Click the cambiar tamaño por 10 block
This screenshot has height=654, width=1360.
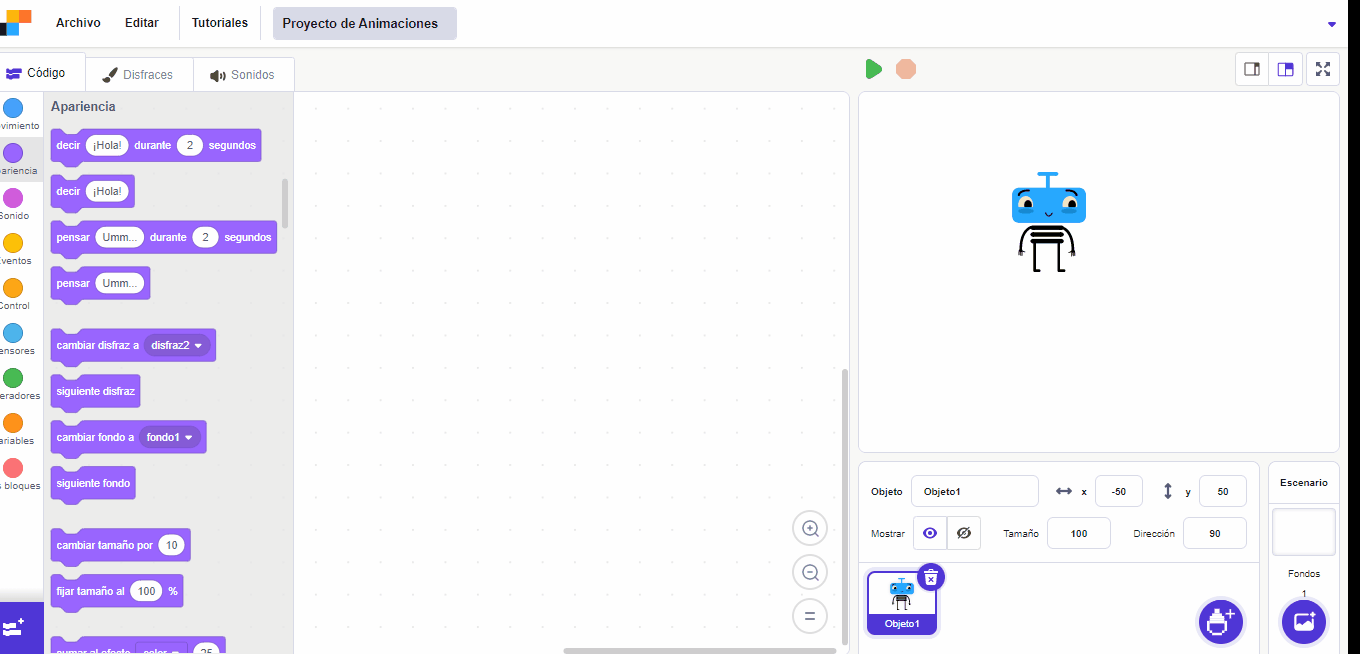click(x=120, y=545)
